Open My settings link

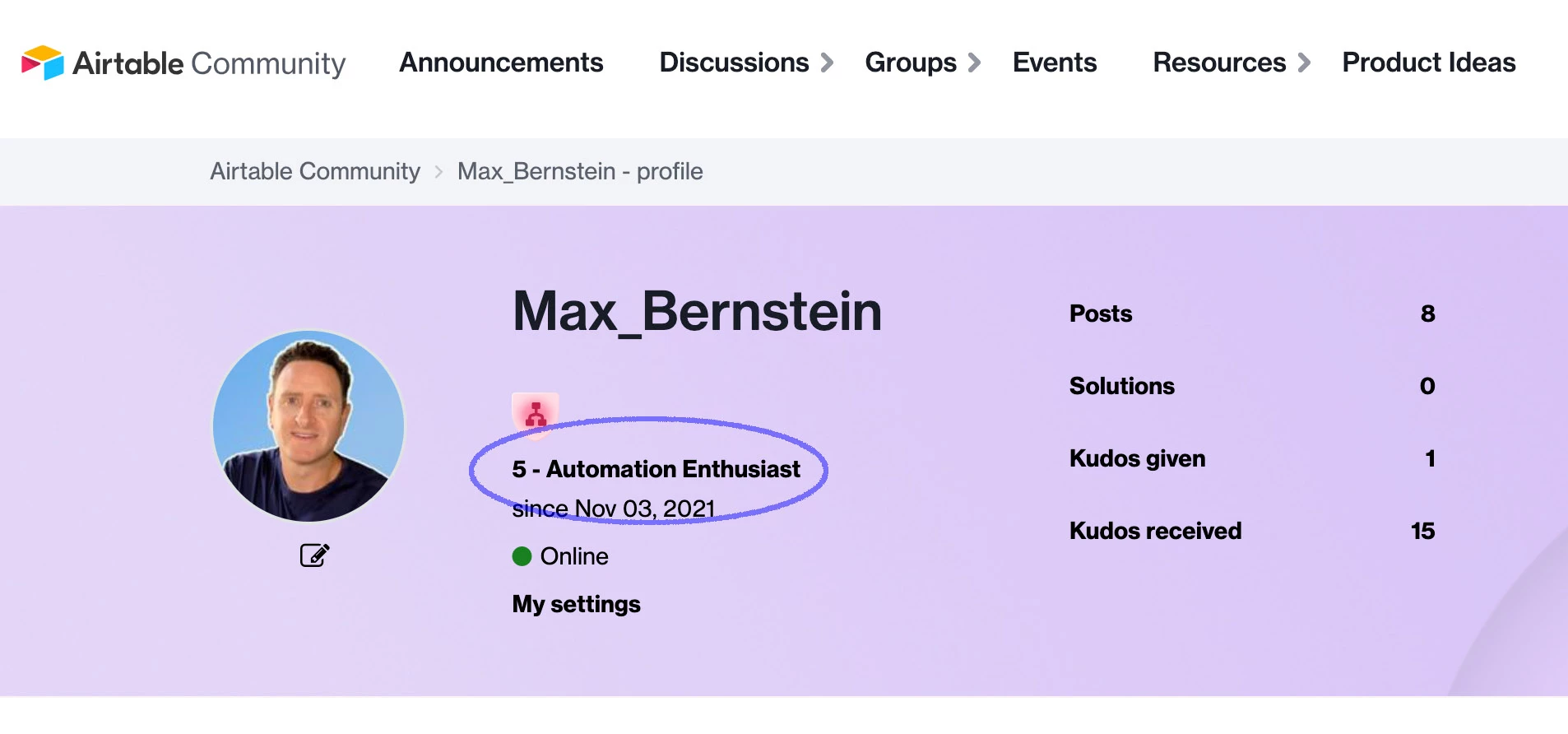576,604
